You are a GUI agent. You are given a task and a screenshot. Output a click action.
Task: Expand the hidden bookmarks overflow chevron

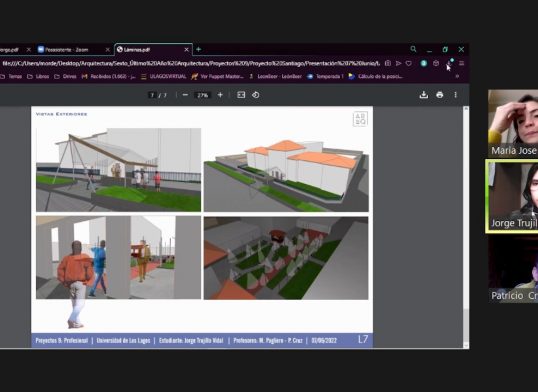[x=457, y=77]
